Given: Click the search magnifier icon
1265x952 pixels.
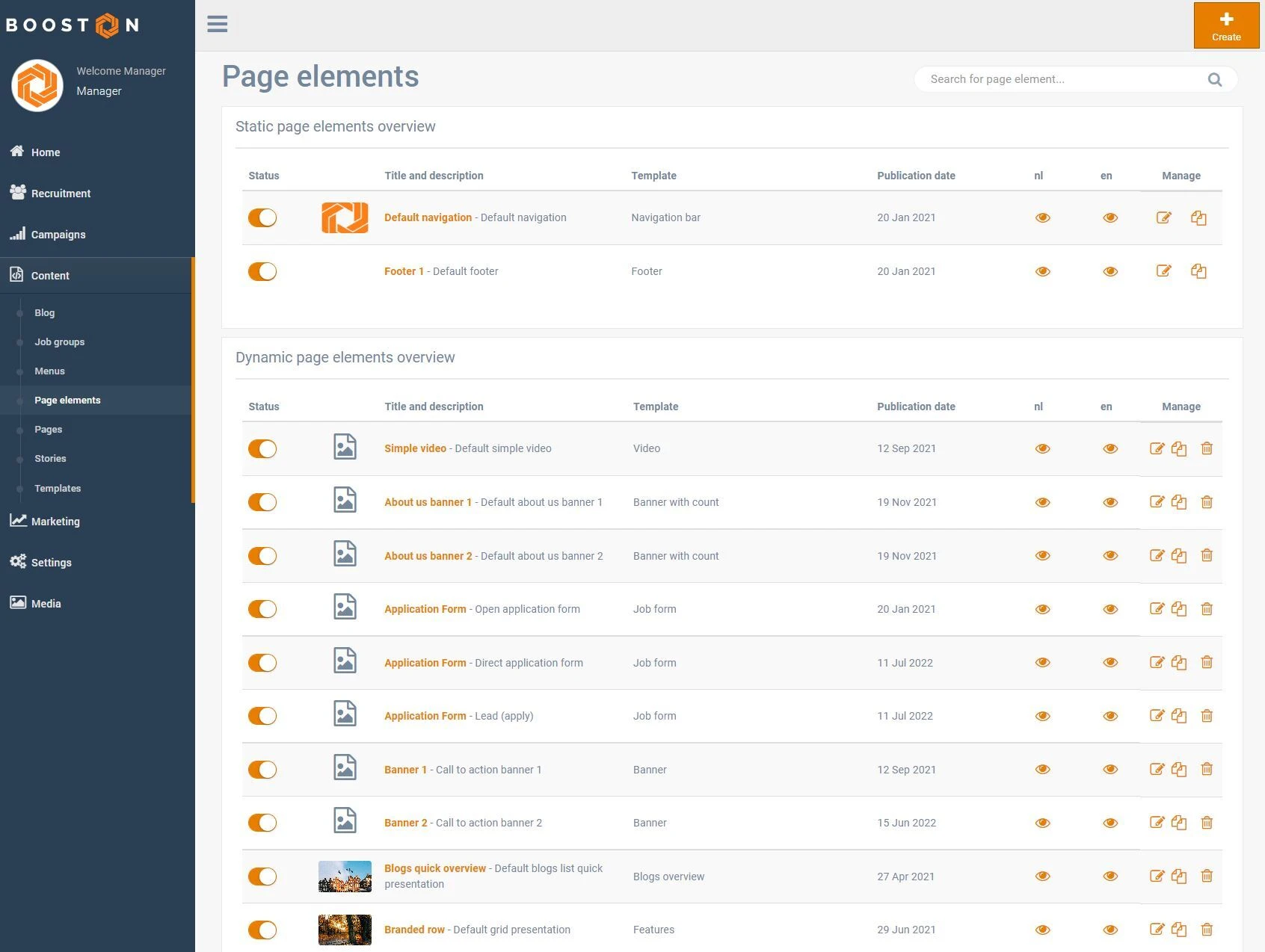Looking at the screenshot, I should pyautogui.click(x=1215, y=79).
